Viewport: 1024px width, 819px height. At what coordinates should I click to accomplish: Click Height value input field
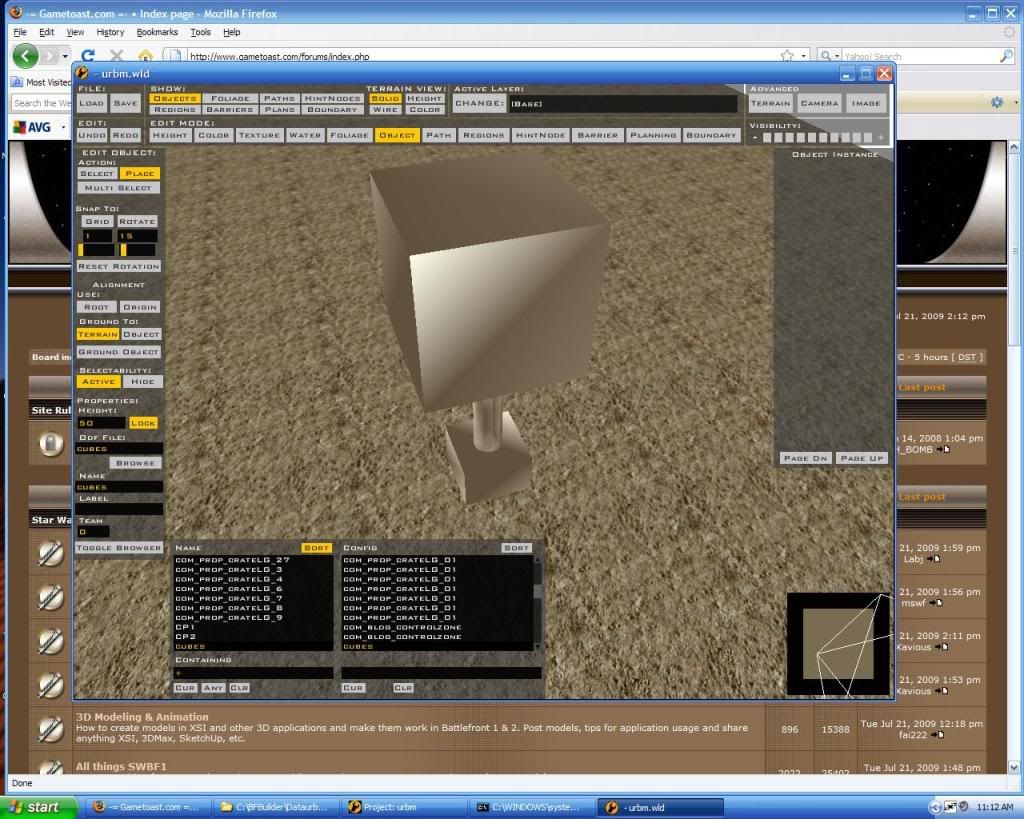coord(101,423)
